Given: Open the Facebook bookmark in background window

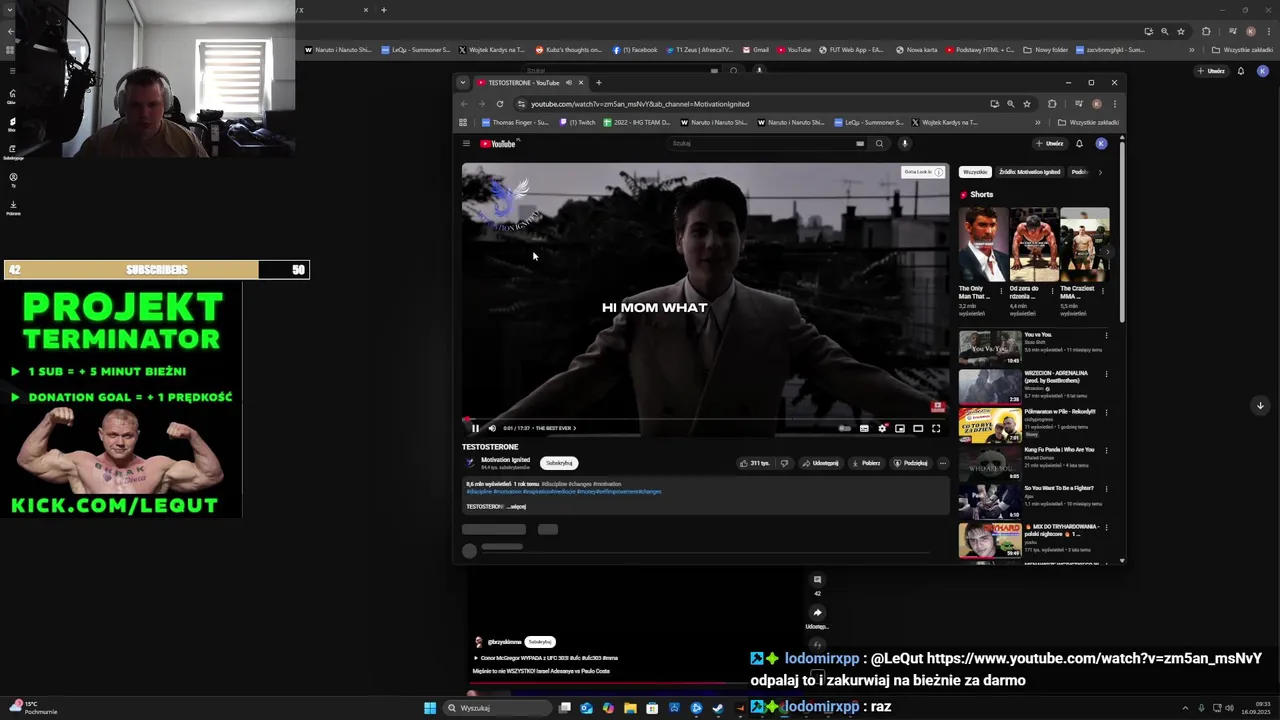Looking at the screenshot, I should [635, 50].
